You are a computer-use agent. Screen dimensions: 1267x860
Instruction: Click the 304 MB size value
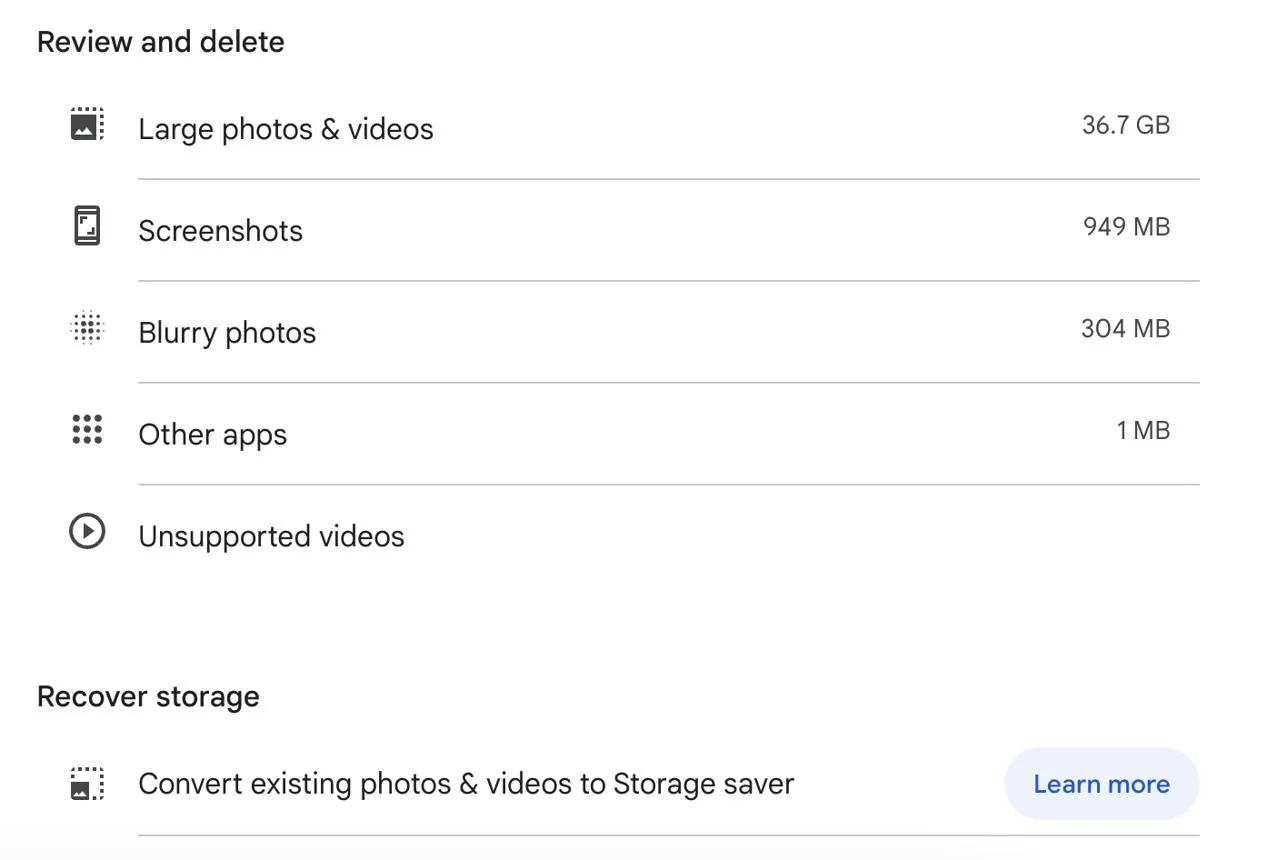pyautogui.click(x=1126, y=329)
